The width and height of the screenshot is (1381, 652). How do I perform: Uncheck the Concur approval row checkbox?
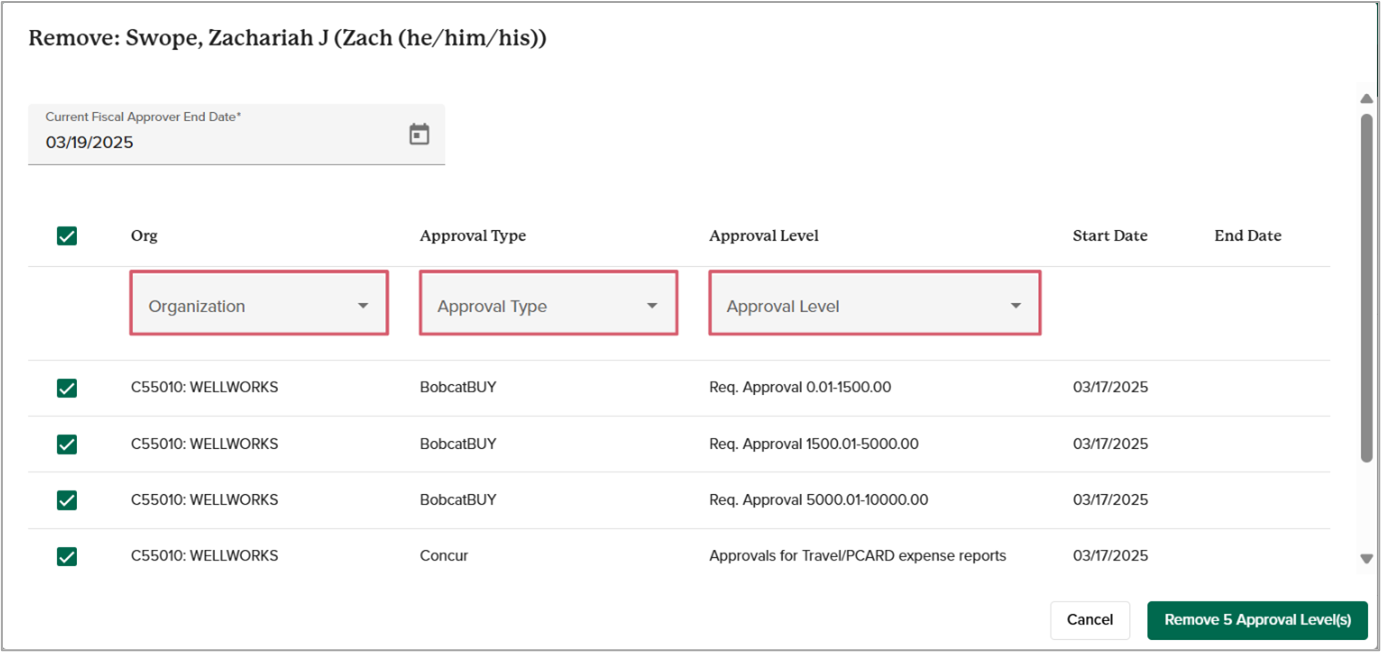67,556
